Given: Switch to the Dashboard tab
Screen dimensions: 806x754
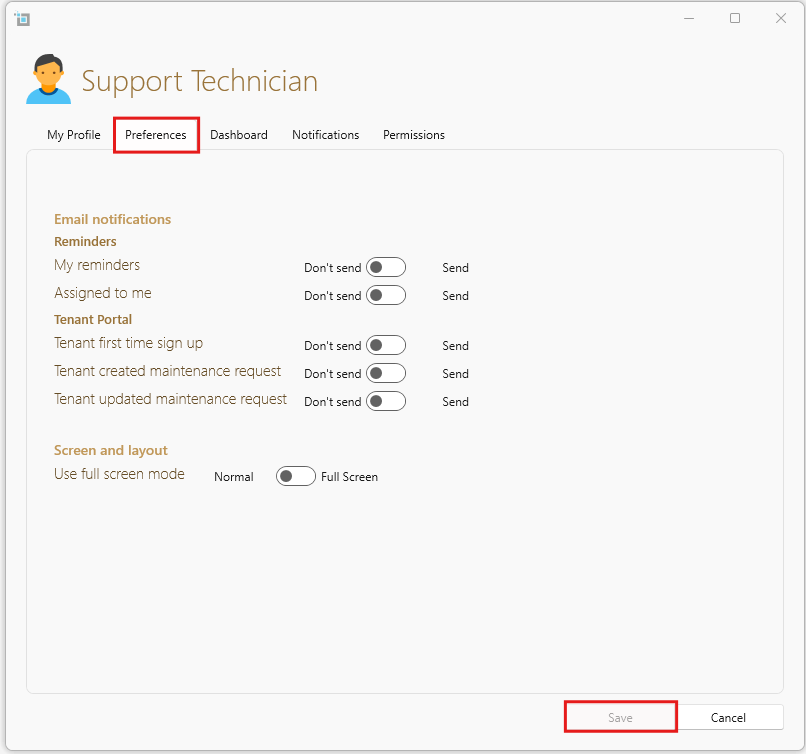Looking at the screenshot, I should (x=239, y=135).
